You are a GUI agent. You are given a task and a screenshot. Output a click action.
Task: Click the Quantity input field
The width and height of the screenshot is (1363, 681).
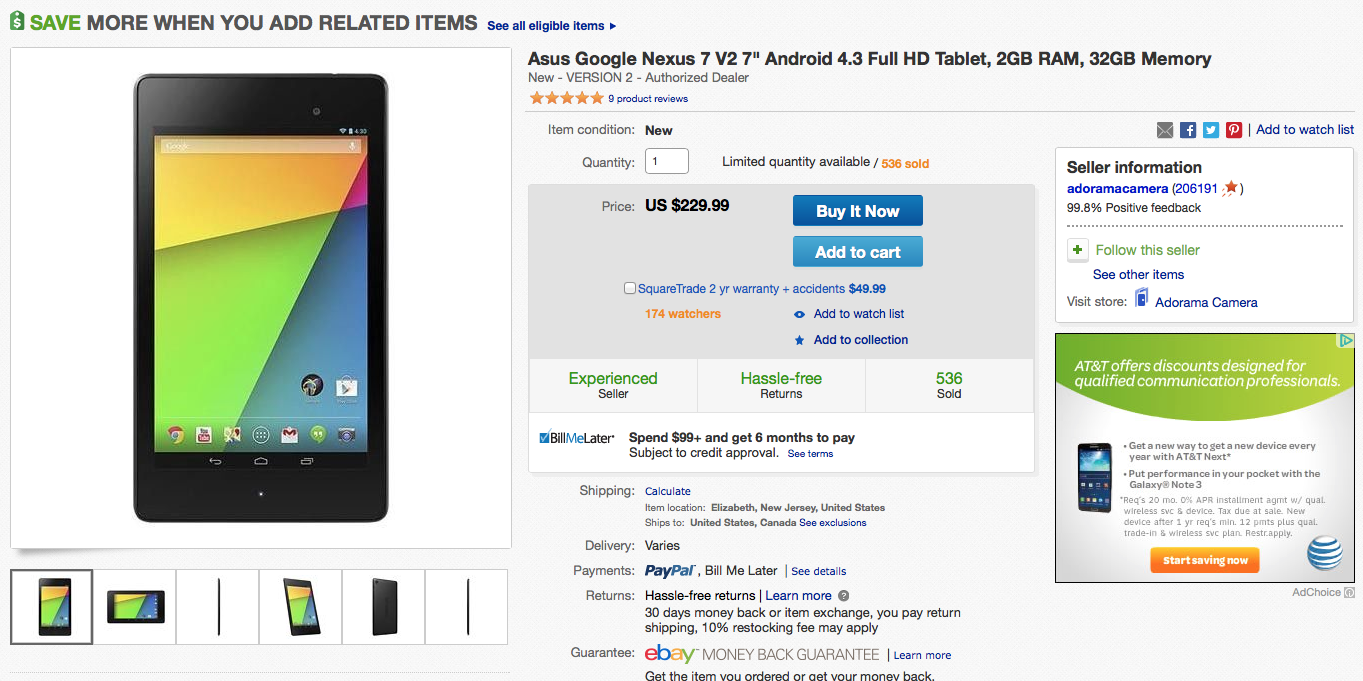[x=666, y=161]
